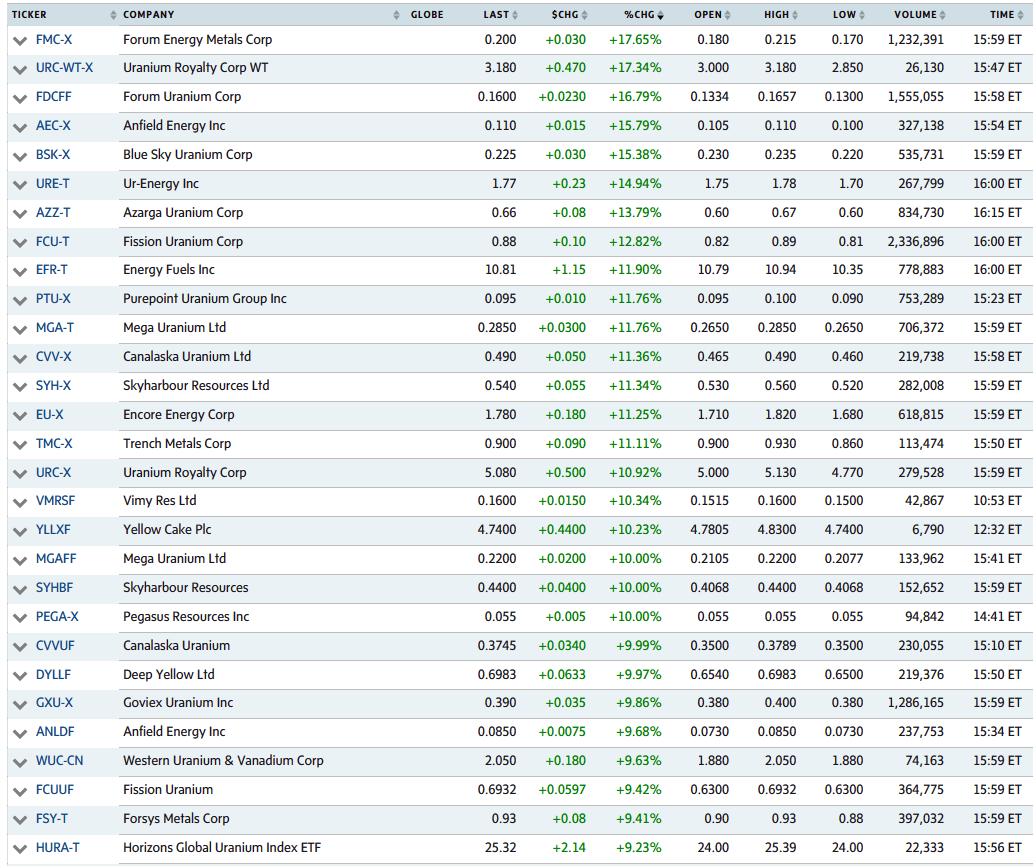Sort by LAST price using arrows icon
Screen dimensions: 1033x866
point(516,15)
